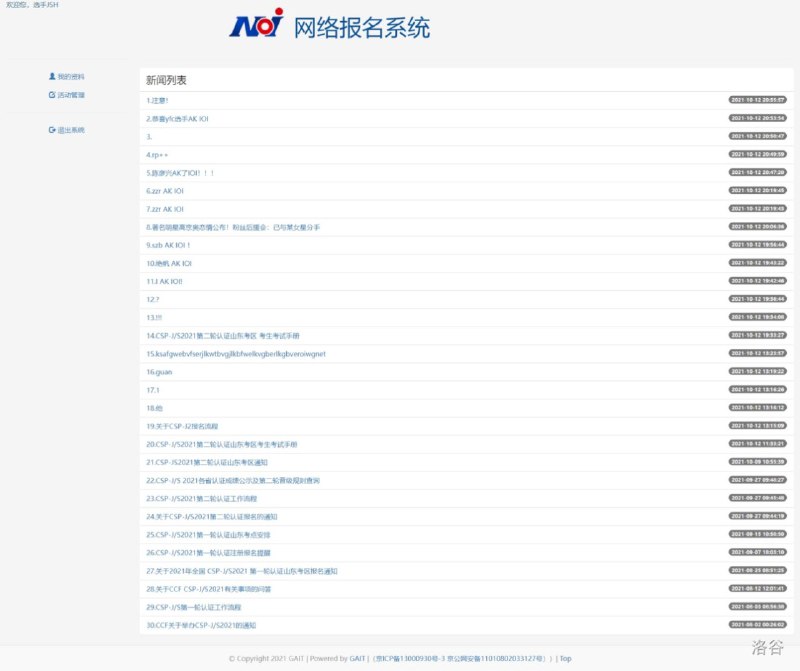Click the 2021-10-12 20:55:57 timestamp badge

tap(757, 100)
